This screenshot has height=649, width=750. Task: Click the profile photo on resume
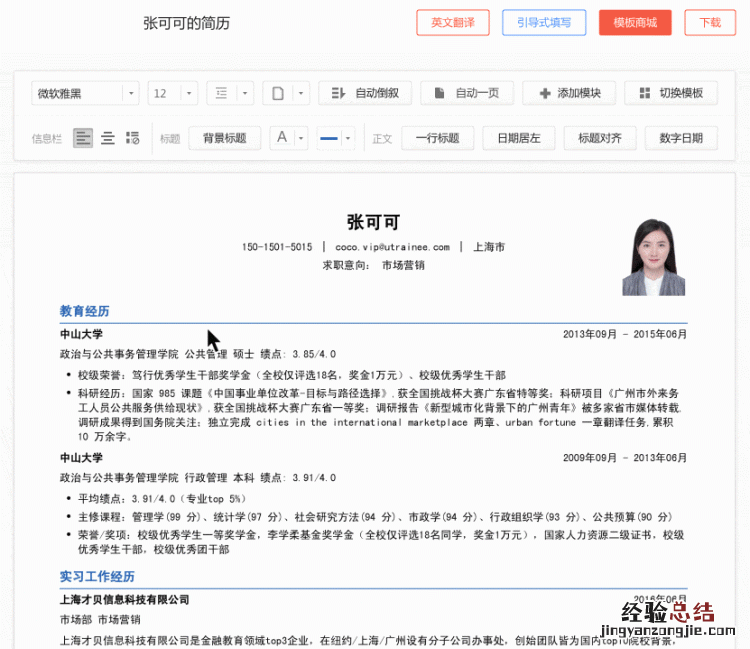653,258
